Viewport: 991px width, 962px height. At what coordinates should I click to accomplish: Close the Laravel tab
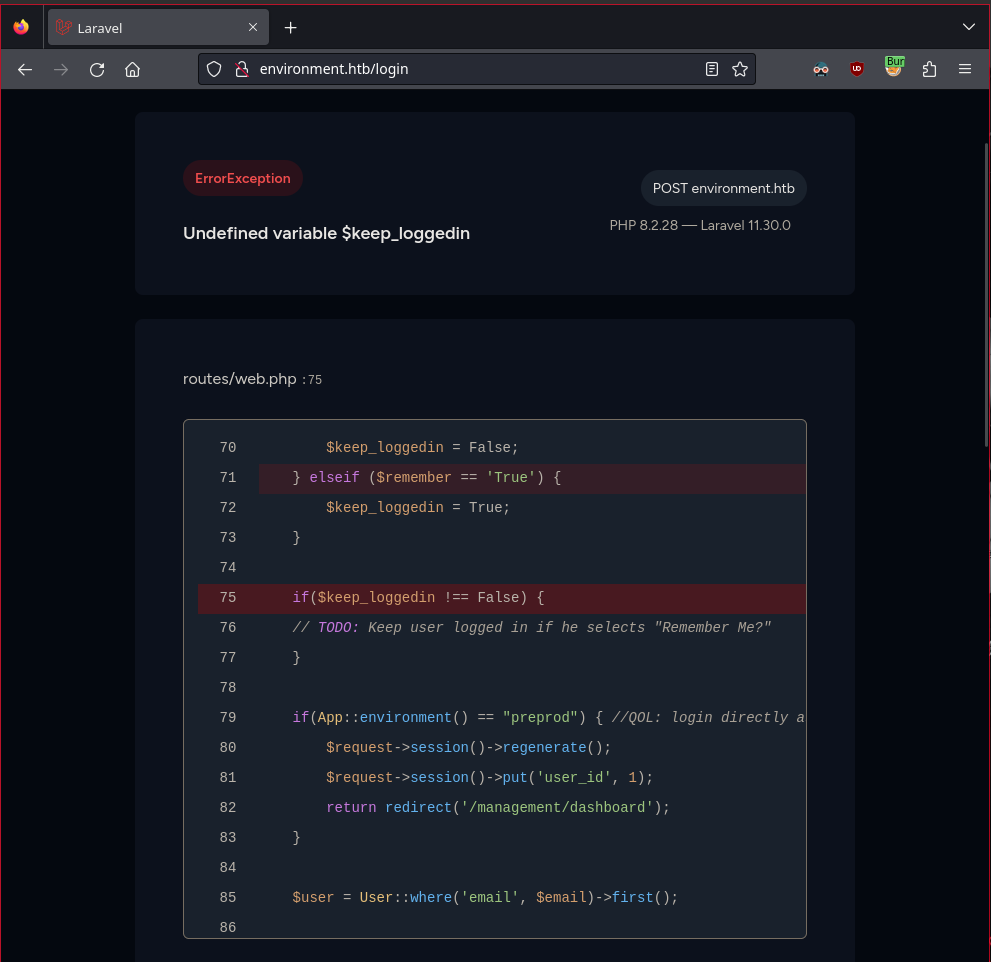(x=253, y=27)
